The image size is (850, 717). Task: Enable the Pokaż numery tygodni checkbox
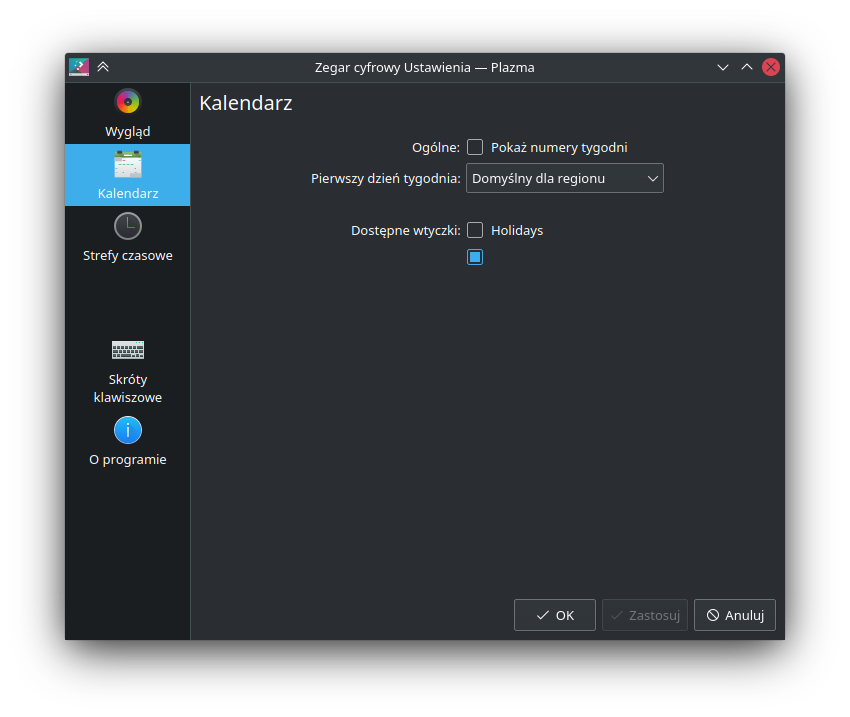(x=475, y=147)
